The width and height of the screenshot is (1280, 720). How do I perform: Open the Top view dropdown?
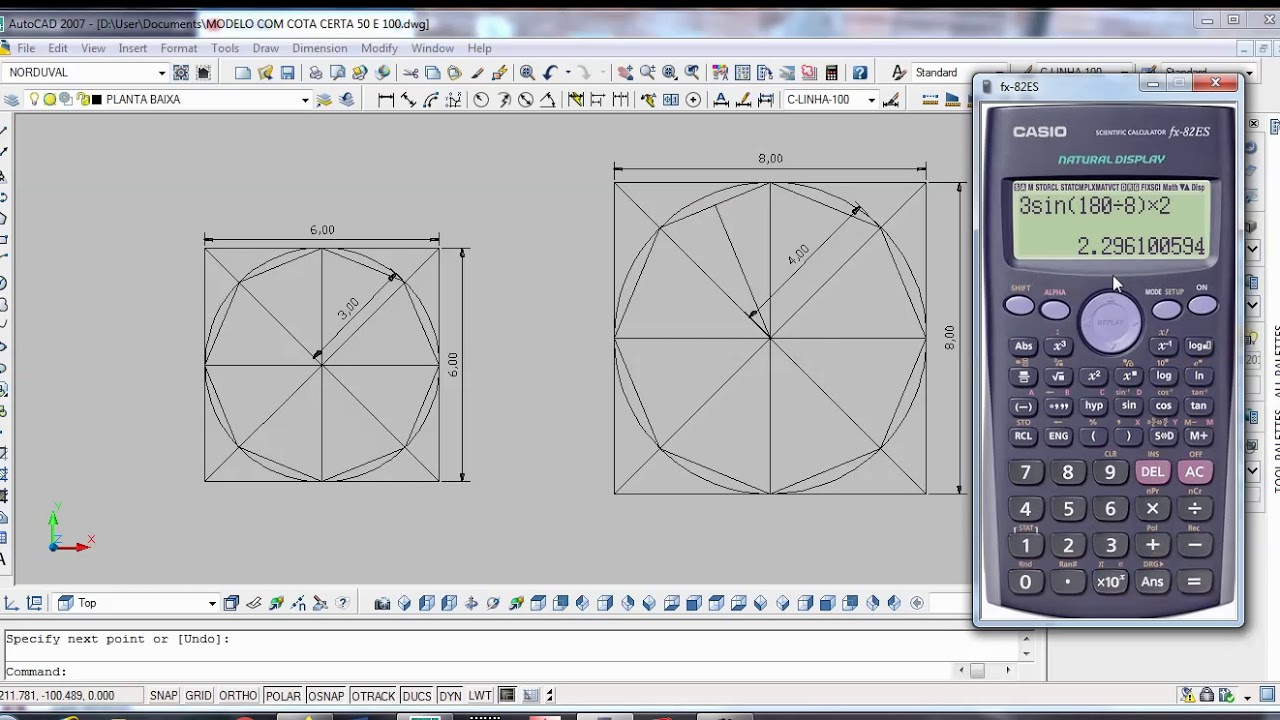point(212,603)
